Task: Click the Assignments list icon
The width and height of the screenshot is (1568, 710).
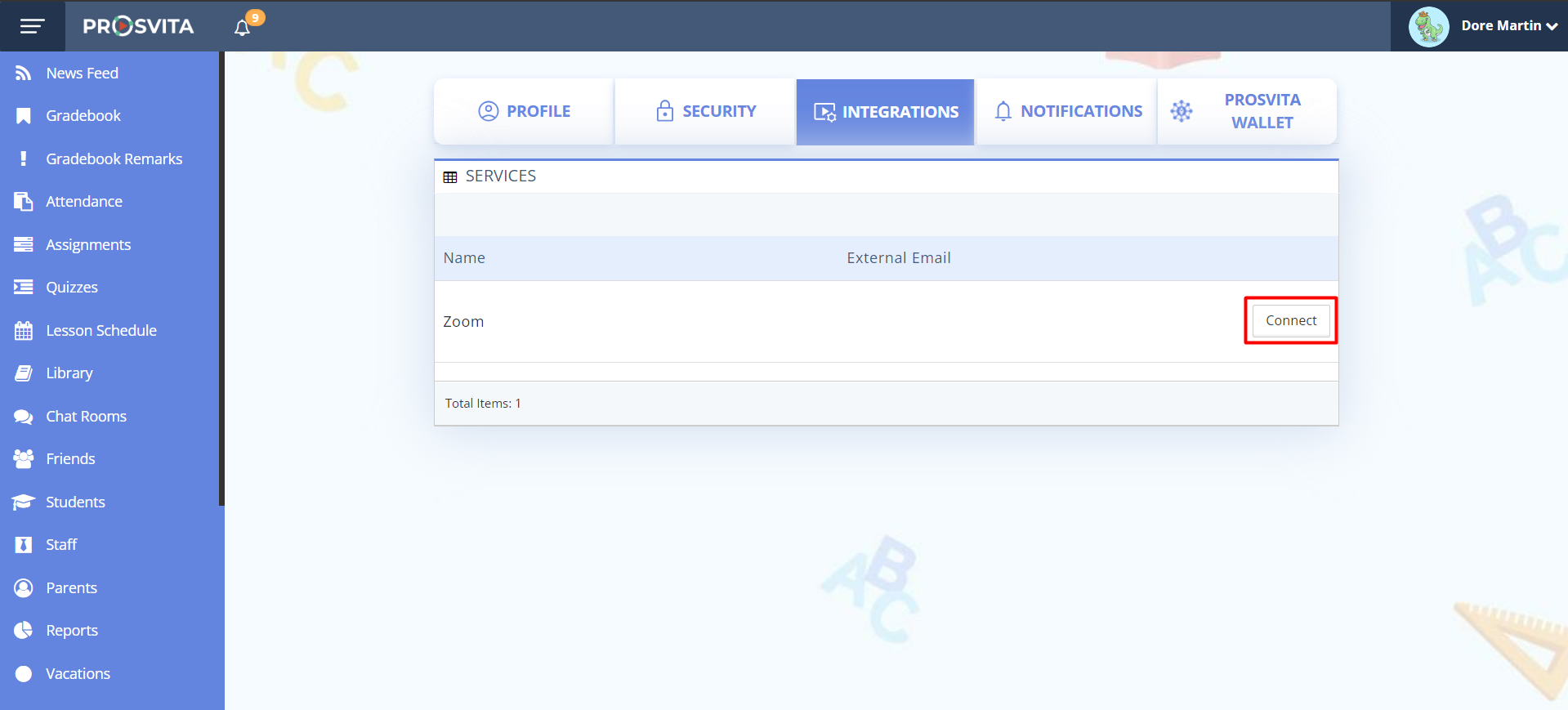Action: point(24,244)
